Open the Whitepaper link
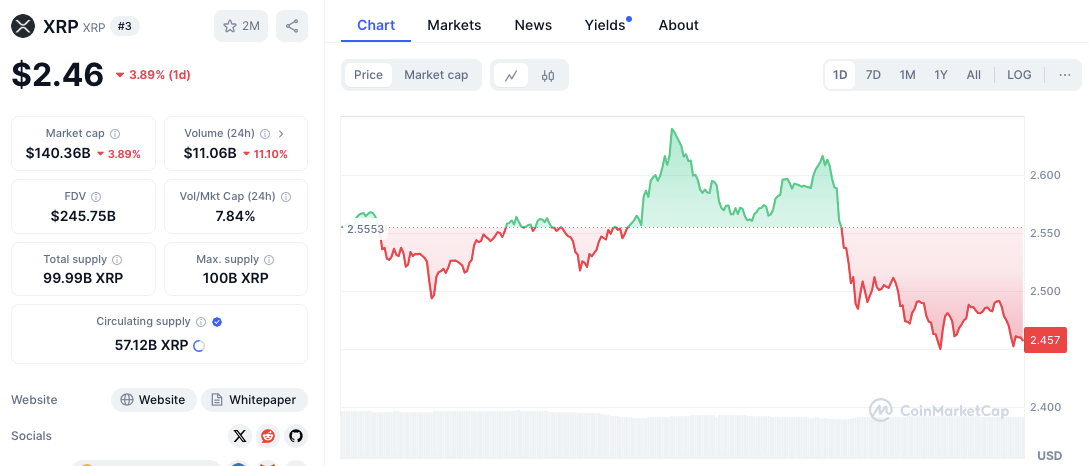1089x466 pixels. coord(254,400)
